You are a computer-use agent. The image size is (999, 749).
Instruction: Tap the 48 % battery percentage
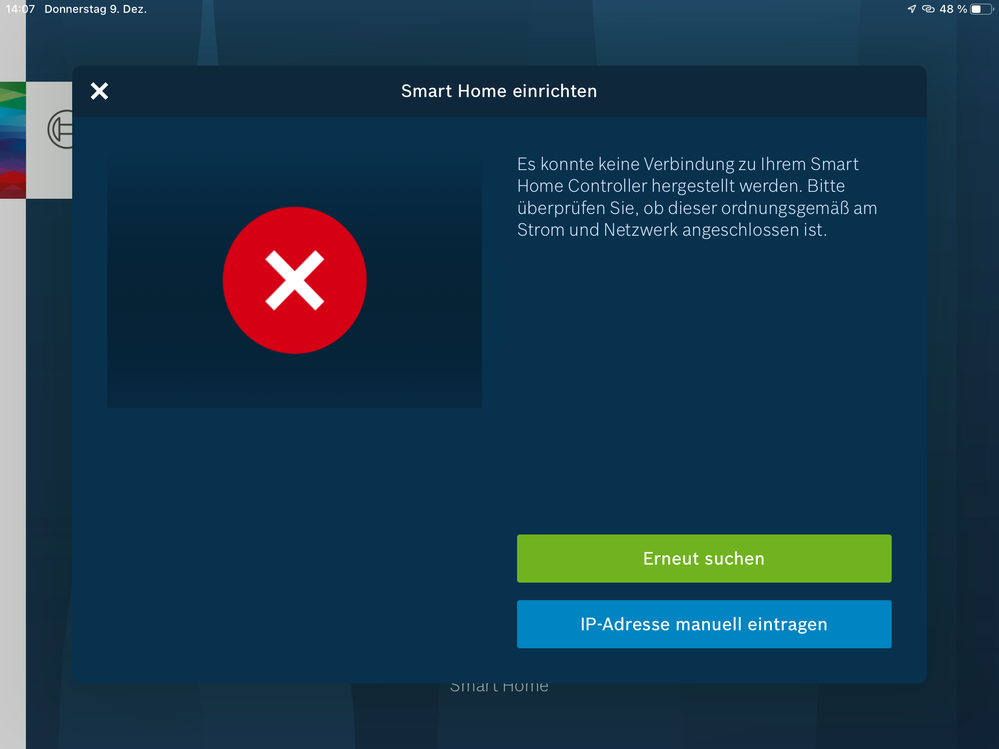(953, 9)
